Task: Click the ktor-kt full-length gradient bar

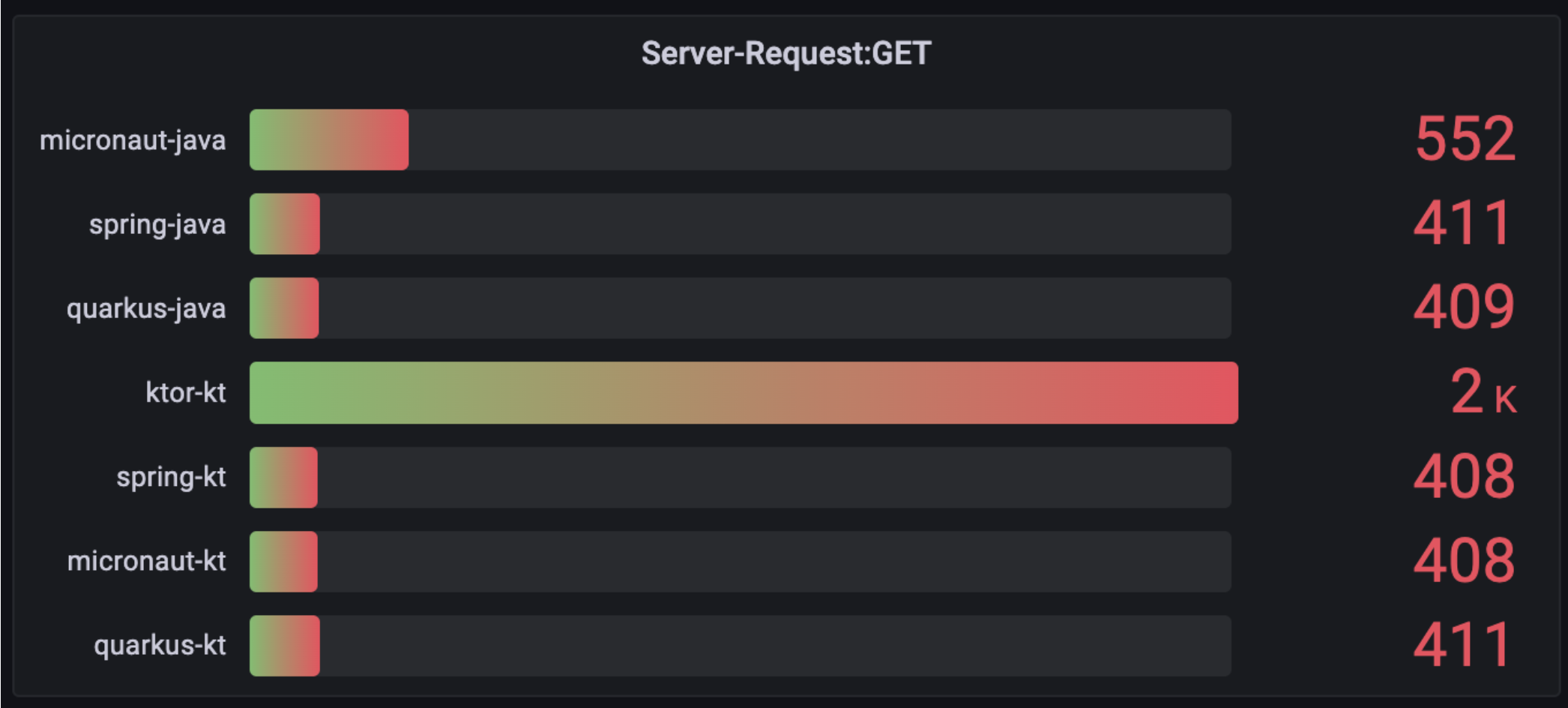Action: [744, 393]
